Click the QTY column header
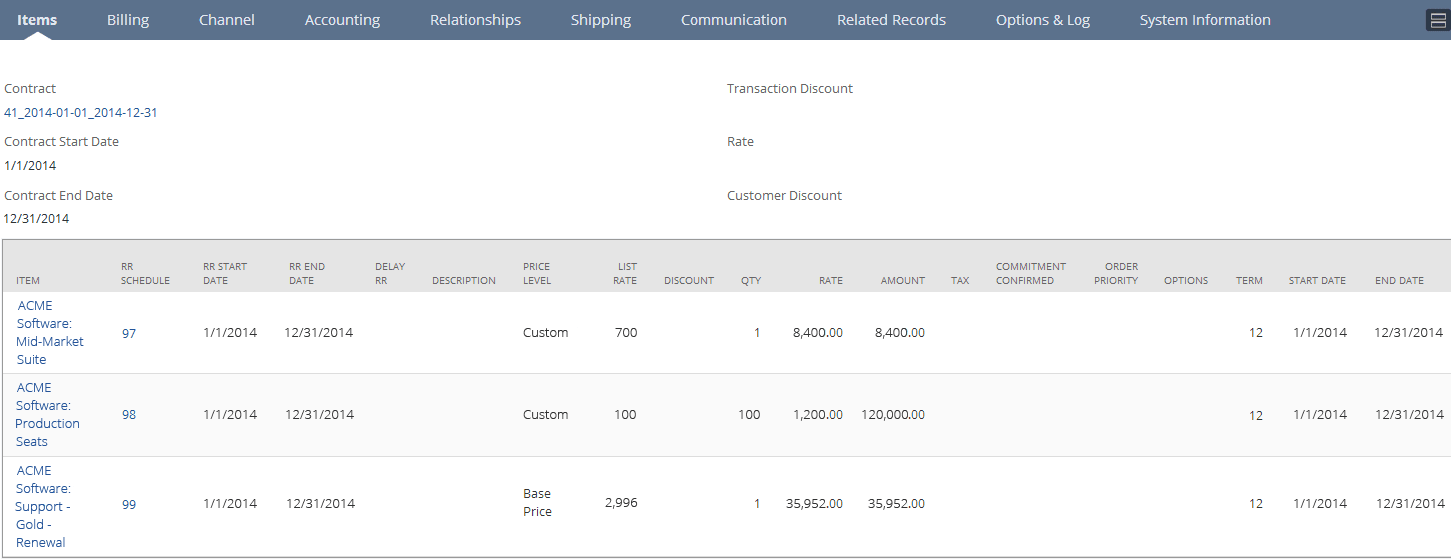Viewport: 1451px width, 559px height. [x=751, y=281]
